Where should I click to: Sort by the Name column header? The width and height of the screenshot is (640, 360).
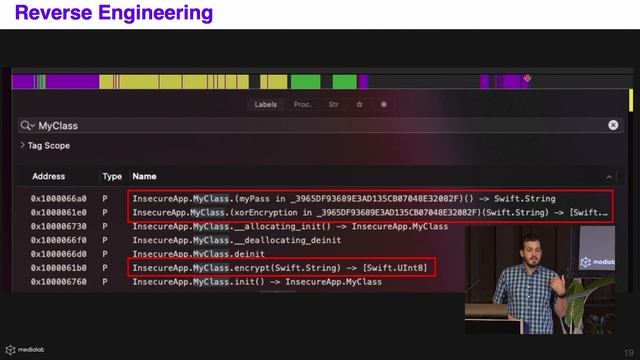(x=144, y=176)
